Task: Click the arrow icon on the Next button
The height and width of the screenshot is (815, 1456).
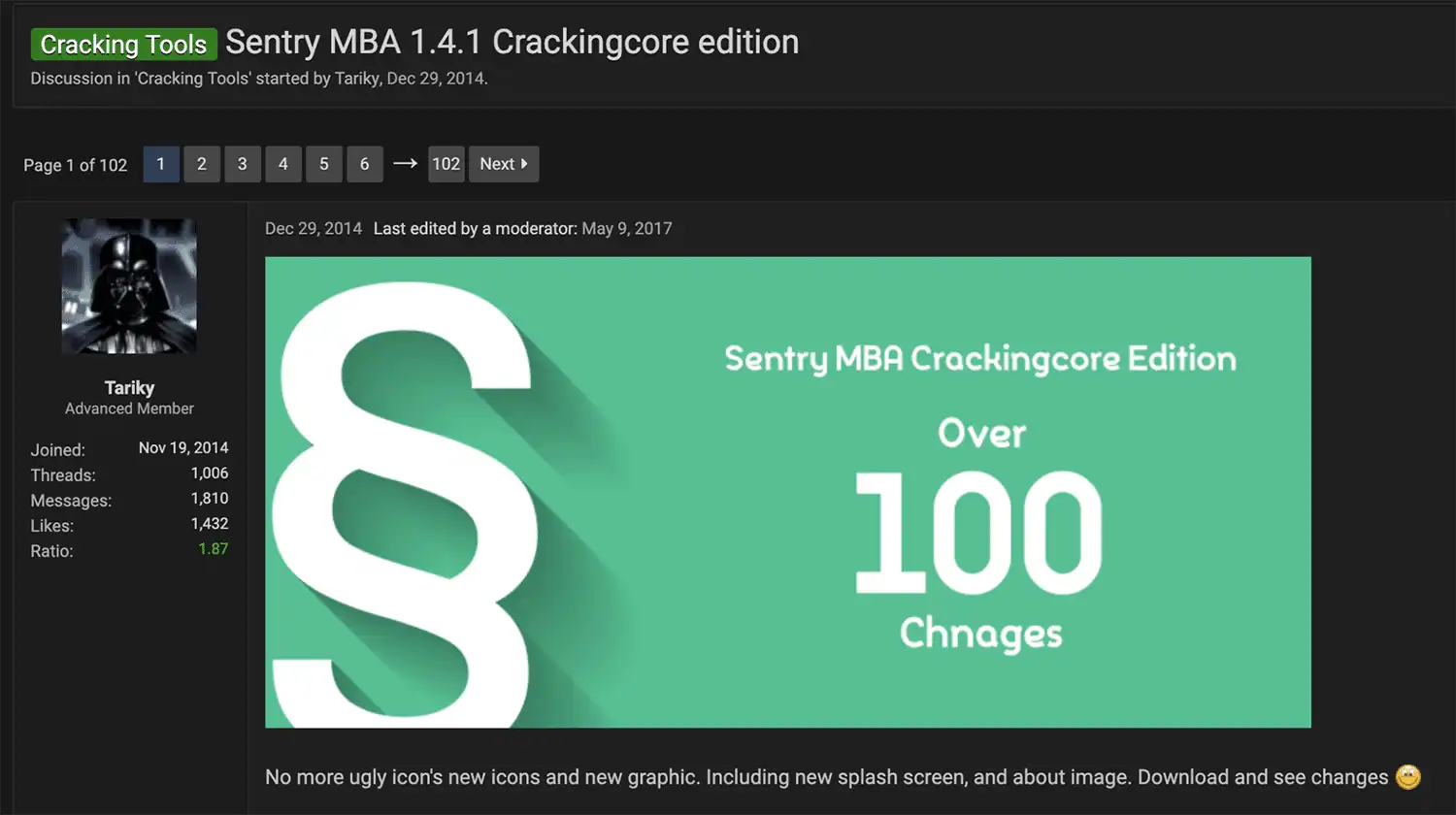Action: point(523,164)
